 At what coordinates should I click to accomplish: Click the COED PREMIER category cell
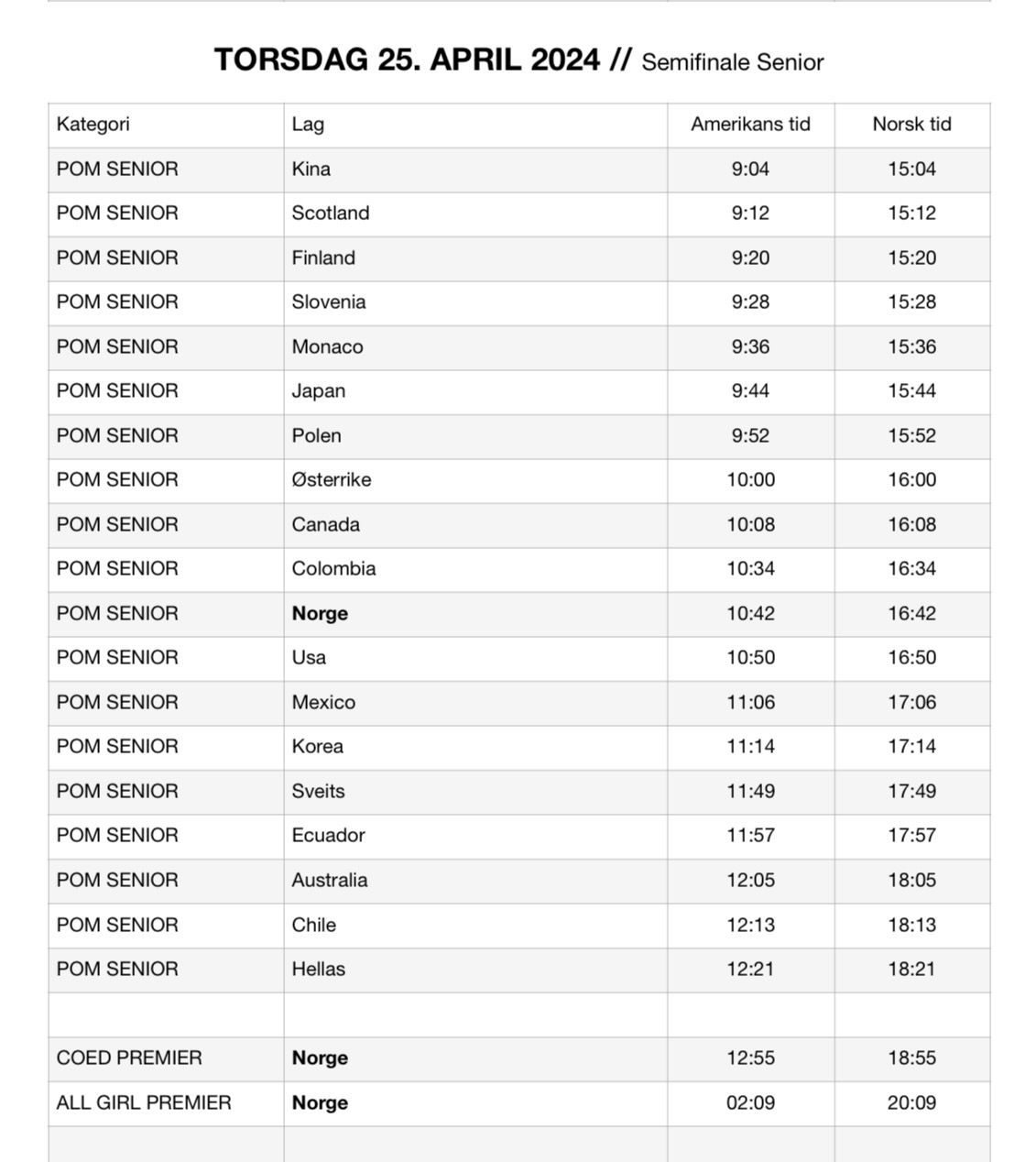(x=166, y=1058)
